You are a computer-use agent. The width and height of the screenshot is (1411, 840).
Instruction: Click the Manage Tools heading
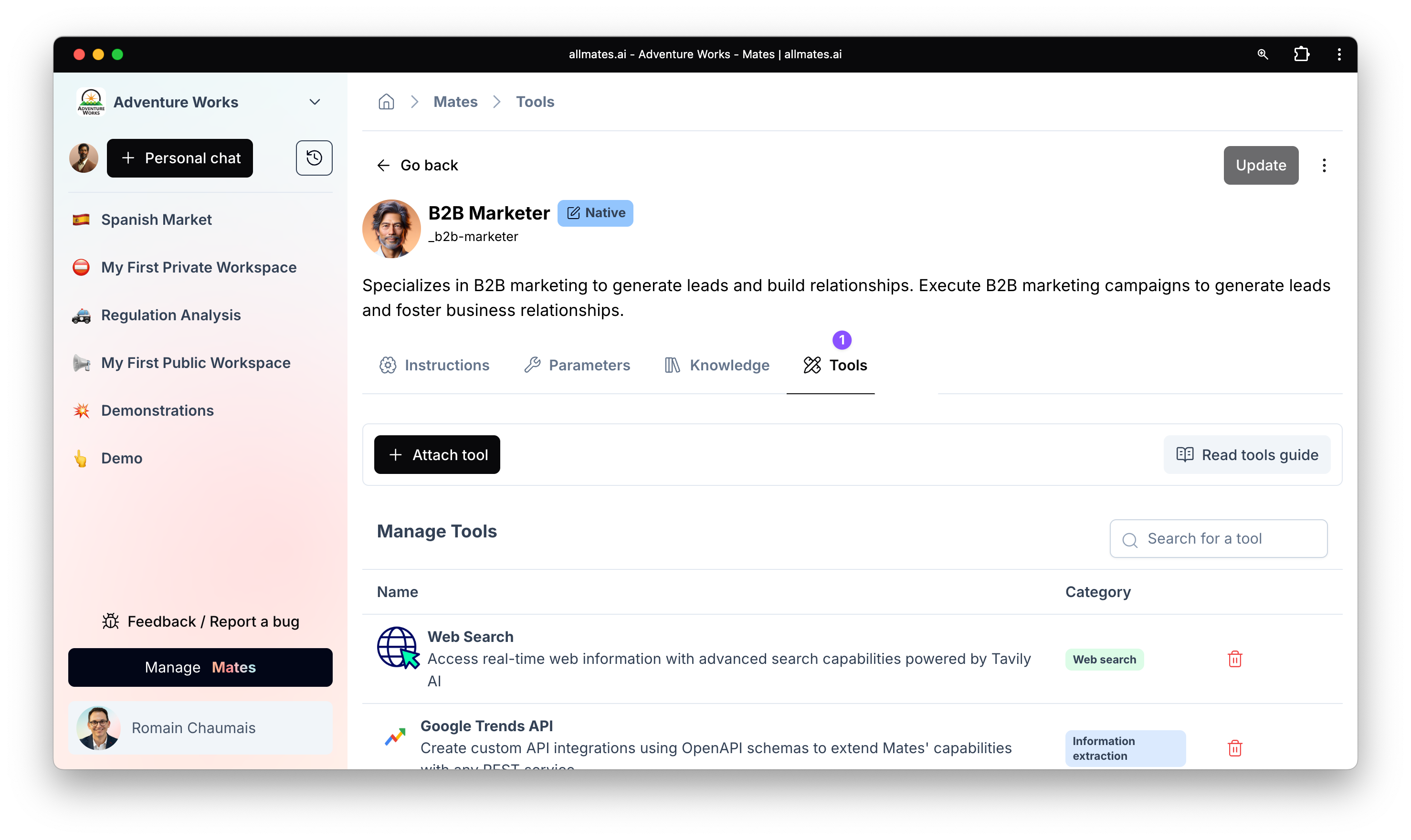[437, 532]
